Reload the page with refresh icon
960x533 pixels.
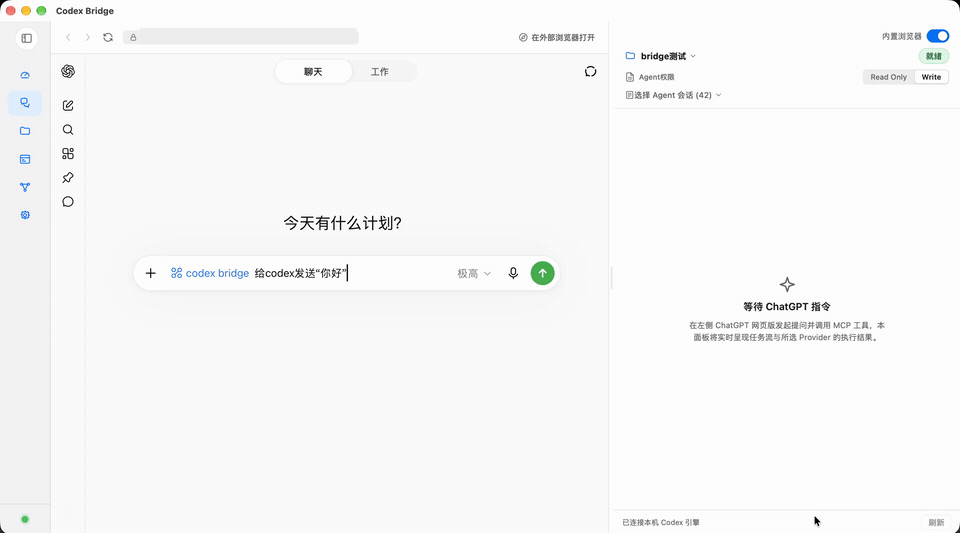(108, 37)
